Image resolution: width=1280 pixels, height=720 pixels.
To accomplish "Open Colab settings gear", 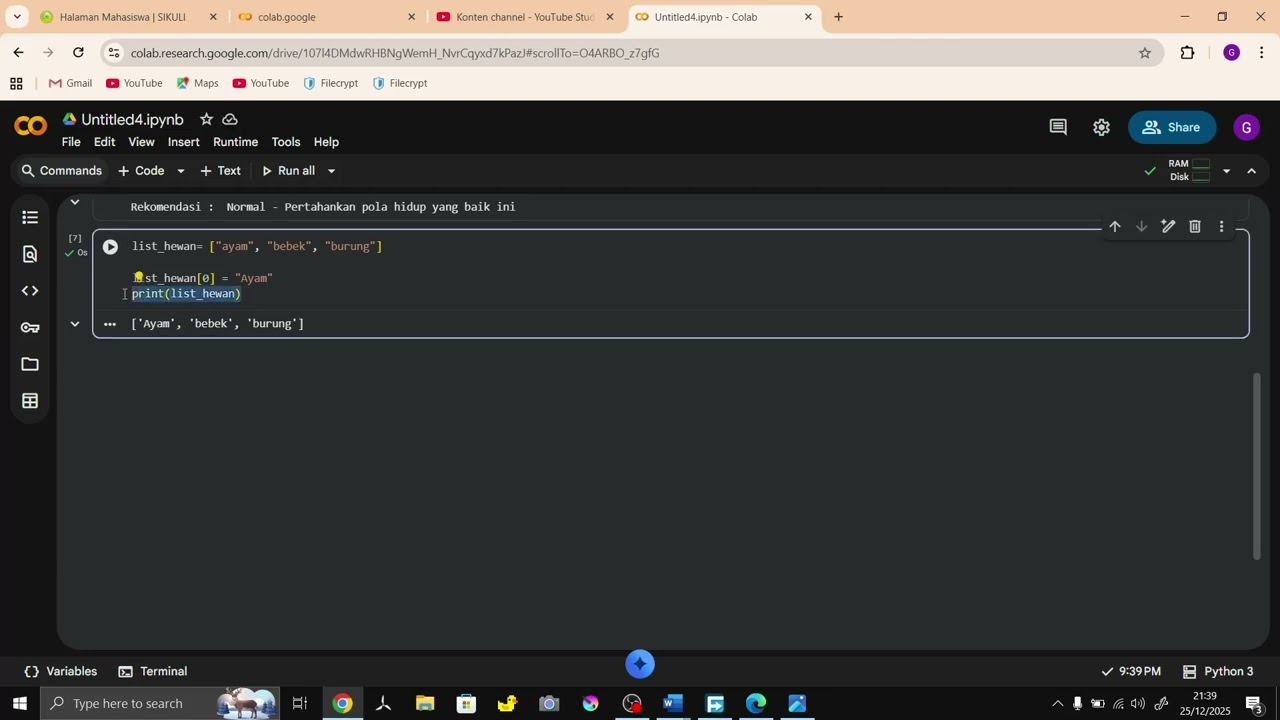I will pos(1101,127).
